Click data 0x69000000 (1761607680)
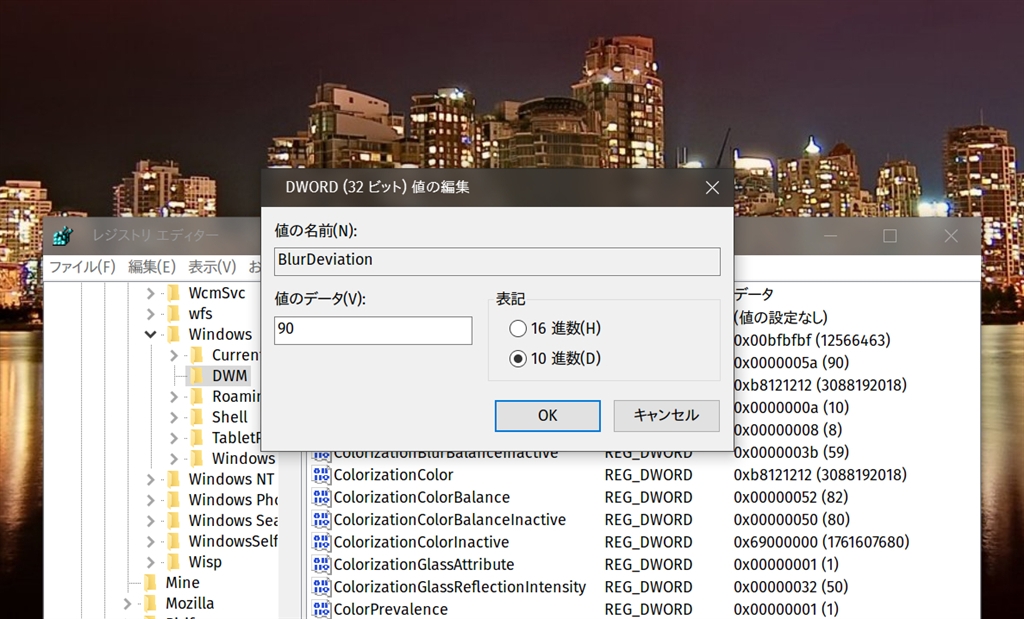The image size is (1024, 619). coord(821,542)
